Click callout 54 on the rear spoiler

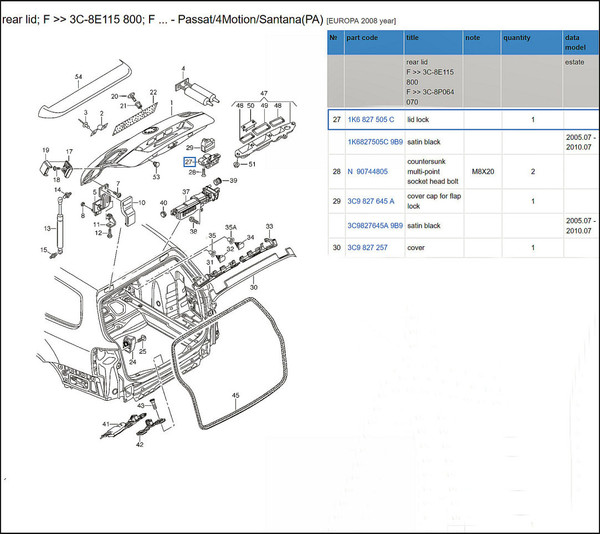[78, 77]
